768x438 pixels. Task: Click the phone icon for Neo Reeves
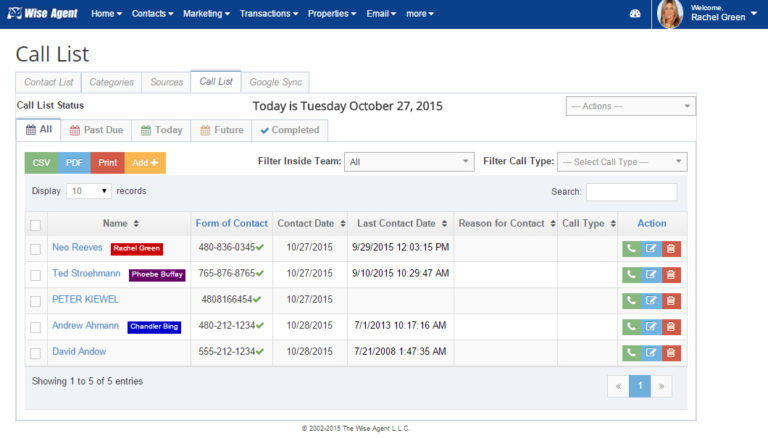click(x=631, y=248)
